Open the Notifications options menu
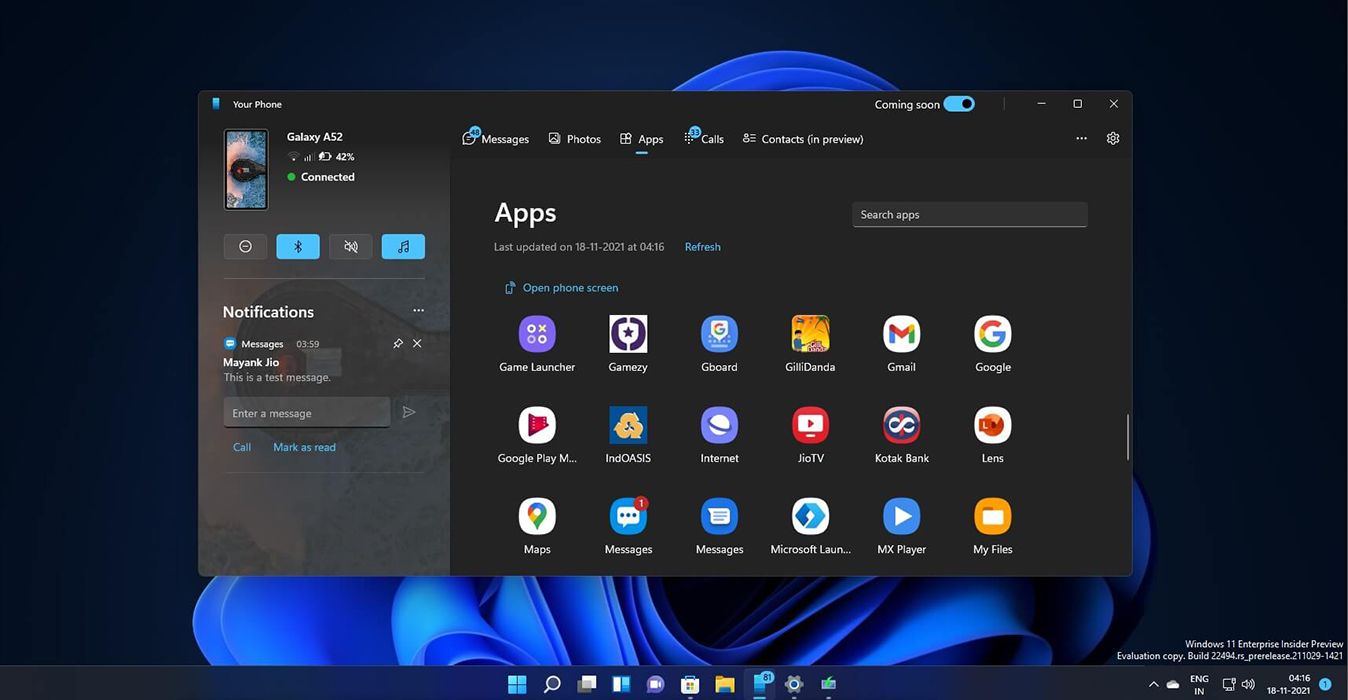1348x700 pixels. [x=418, y=310]
